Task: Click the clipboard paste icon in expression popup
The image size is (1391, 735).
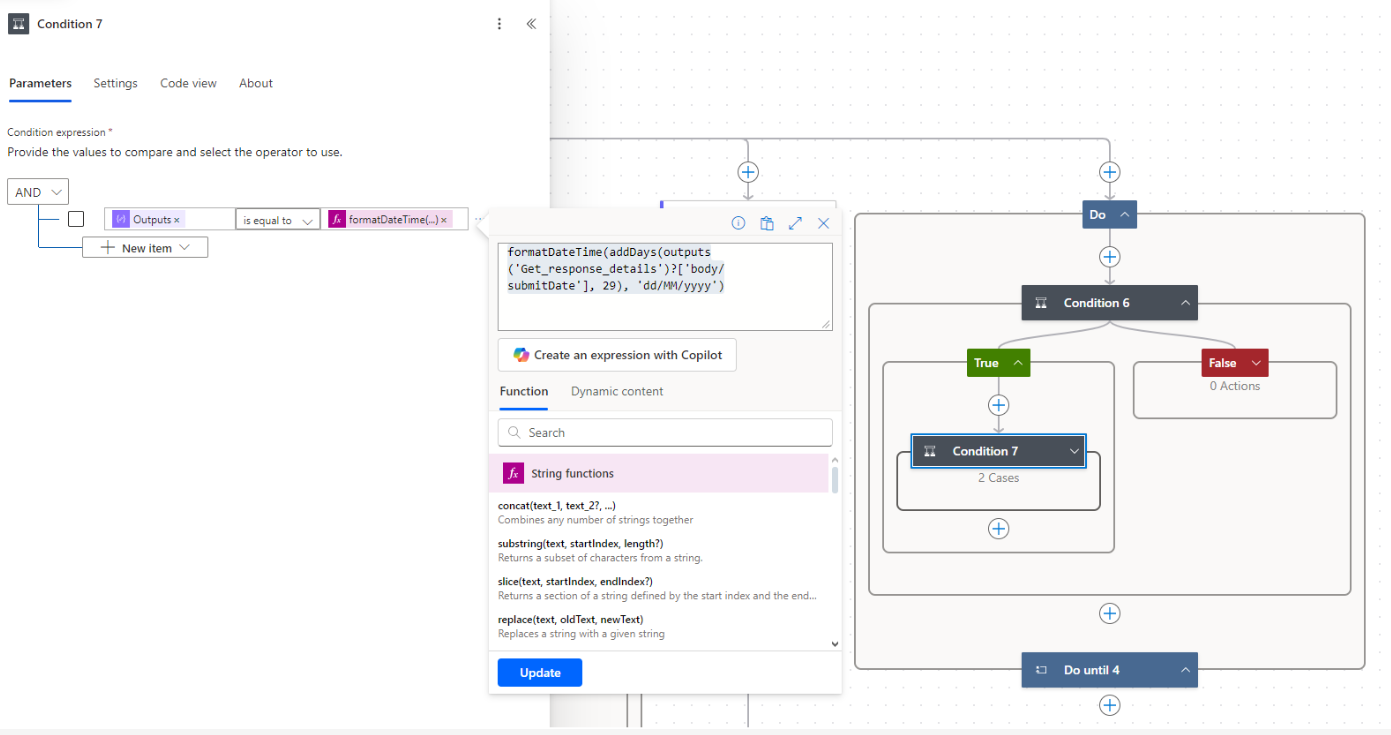Action: coord(767,223)
